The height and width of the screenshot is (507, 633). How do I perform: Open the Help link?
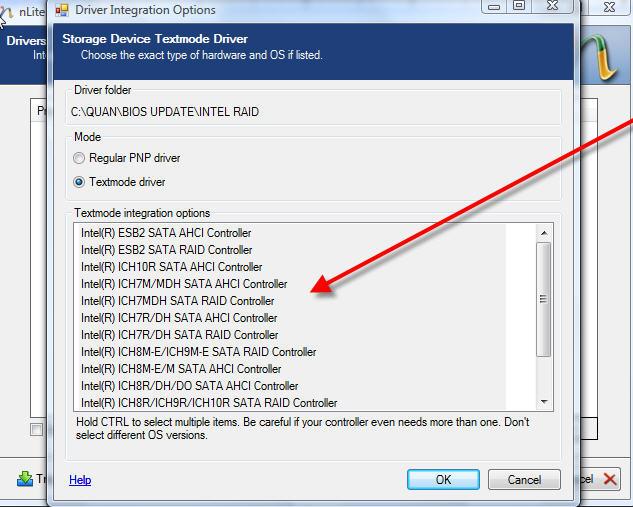click(x=80, y=480)
